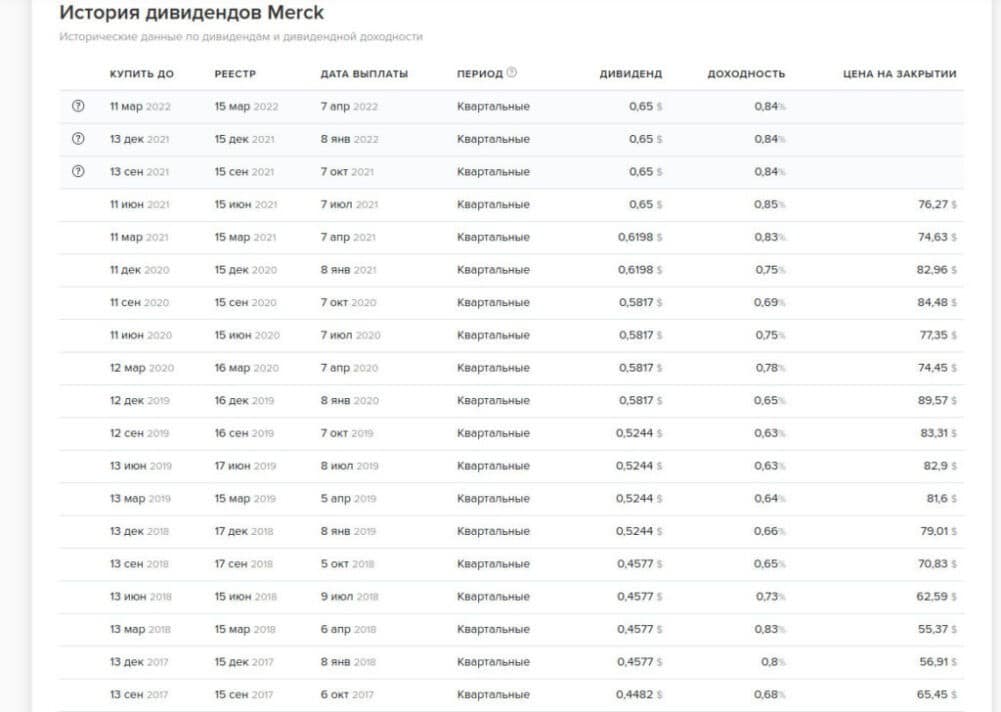1001x712 pixels.
Task: Click the question icon in the 13 дек 2021 row
Action: click(78, 139)
